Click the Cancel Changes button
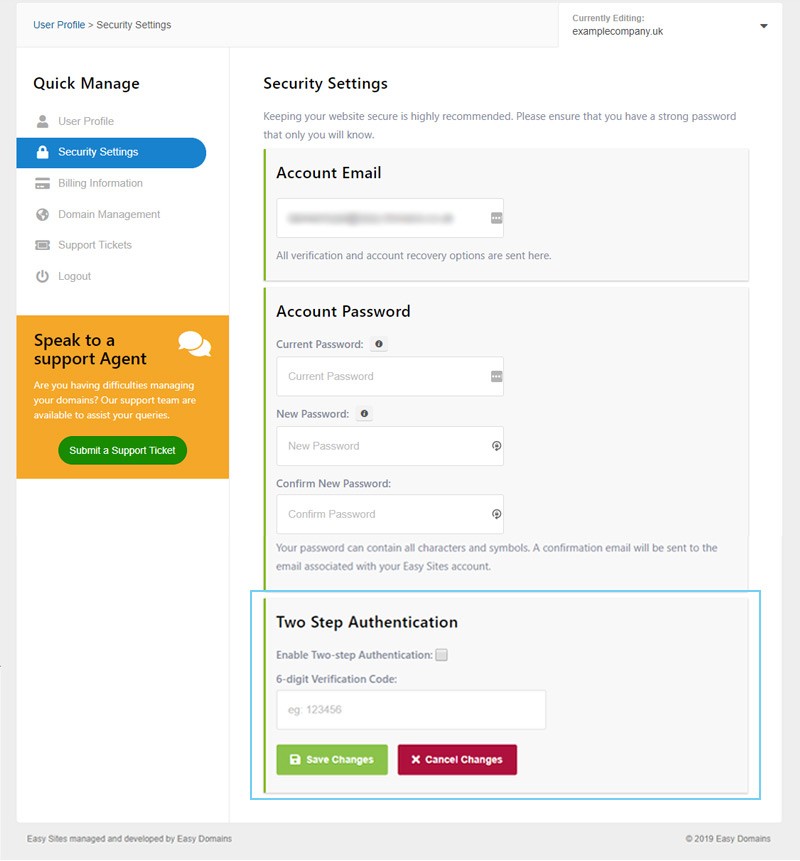Image resolution: width=800 pixels, height=861 pixels. (x=457, y=759)
